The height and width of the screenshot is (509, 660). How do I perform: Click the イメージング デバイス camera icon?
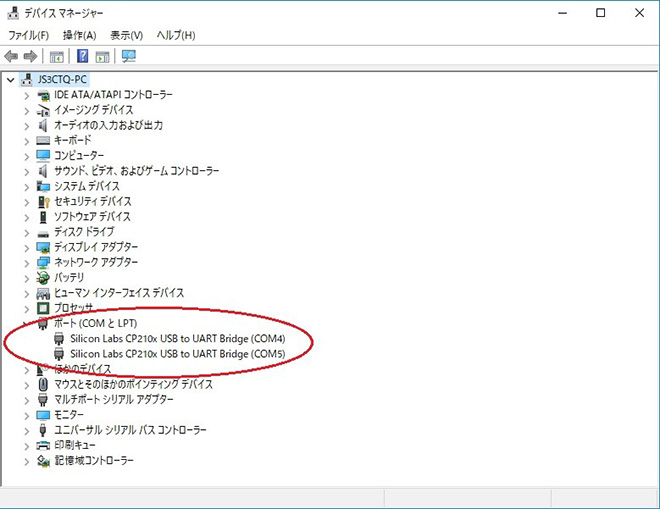click(x=43, y=111)
